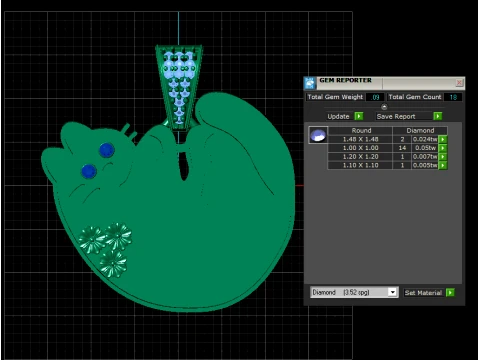480x360 pixels.
Task: Select the upper blue gem eye on the cat
Action: (x=107, y=150)
